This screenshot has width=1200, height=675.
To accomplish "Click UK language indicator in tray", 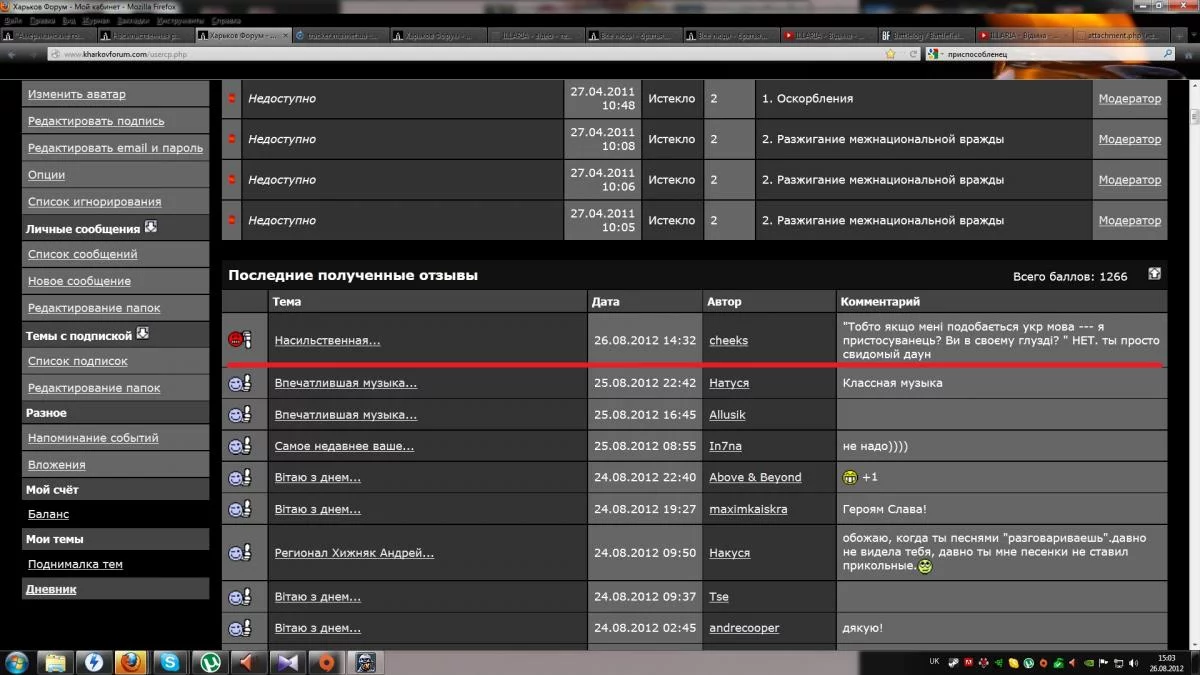I will [934, 662].
